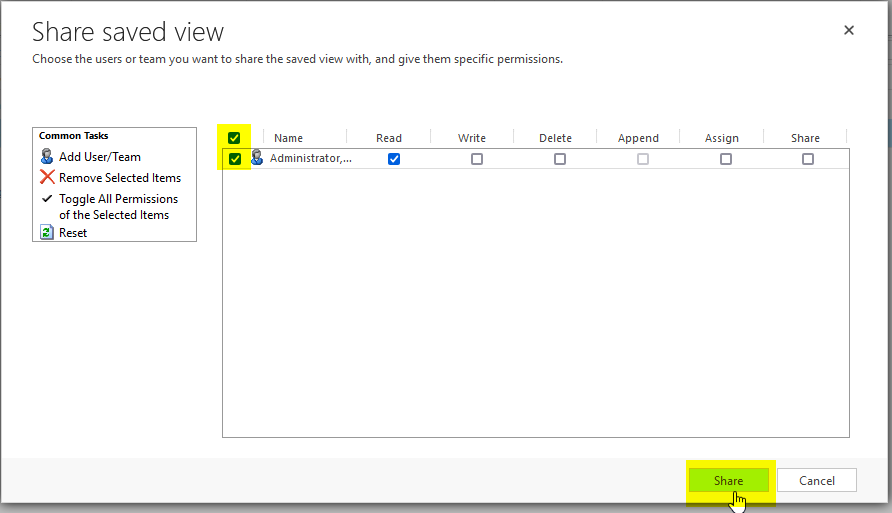Select the Administrator name in the list
The height and width of the screenshot is (513, 892).
pyautogui.click(x=311, y=159)
